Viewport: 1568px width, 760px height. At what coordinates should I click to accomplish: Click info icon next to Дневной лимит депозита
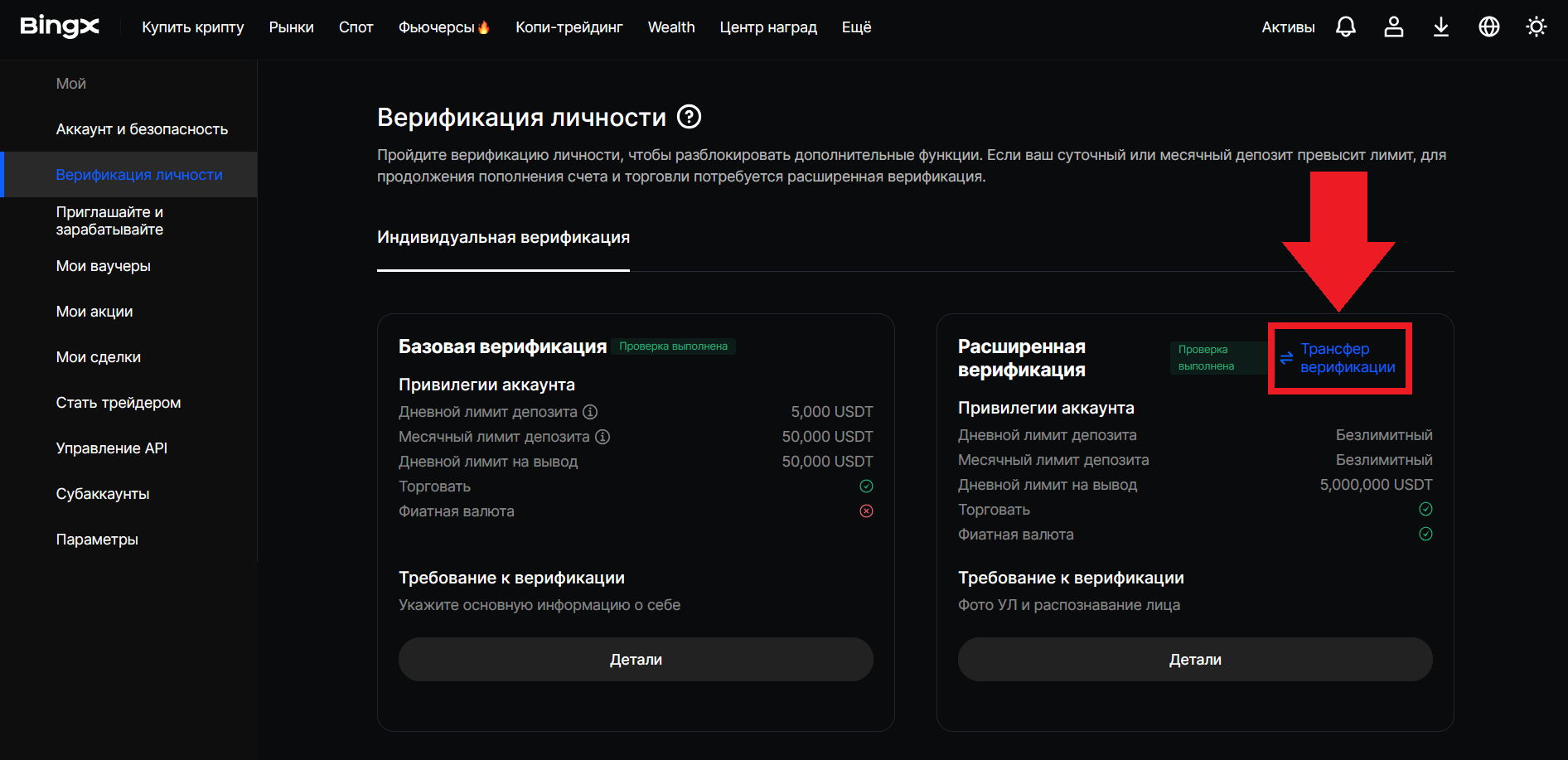pyautogui.click(x=590, y=412)
